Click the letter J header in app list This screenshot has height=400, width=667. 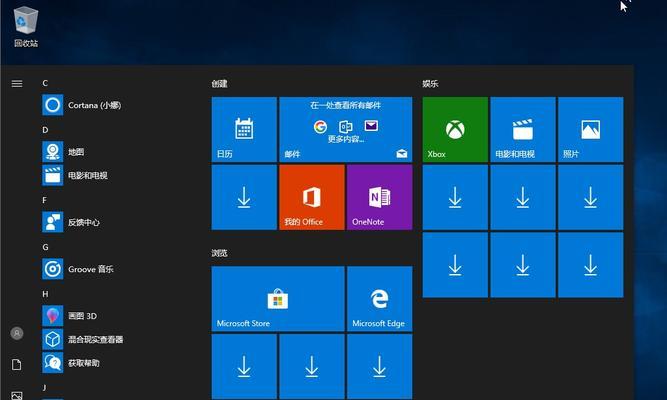click(44, 387)
